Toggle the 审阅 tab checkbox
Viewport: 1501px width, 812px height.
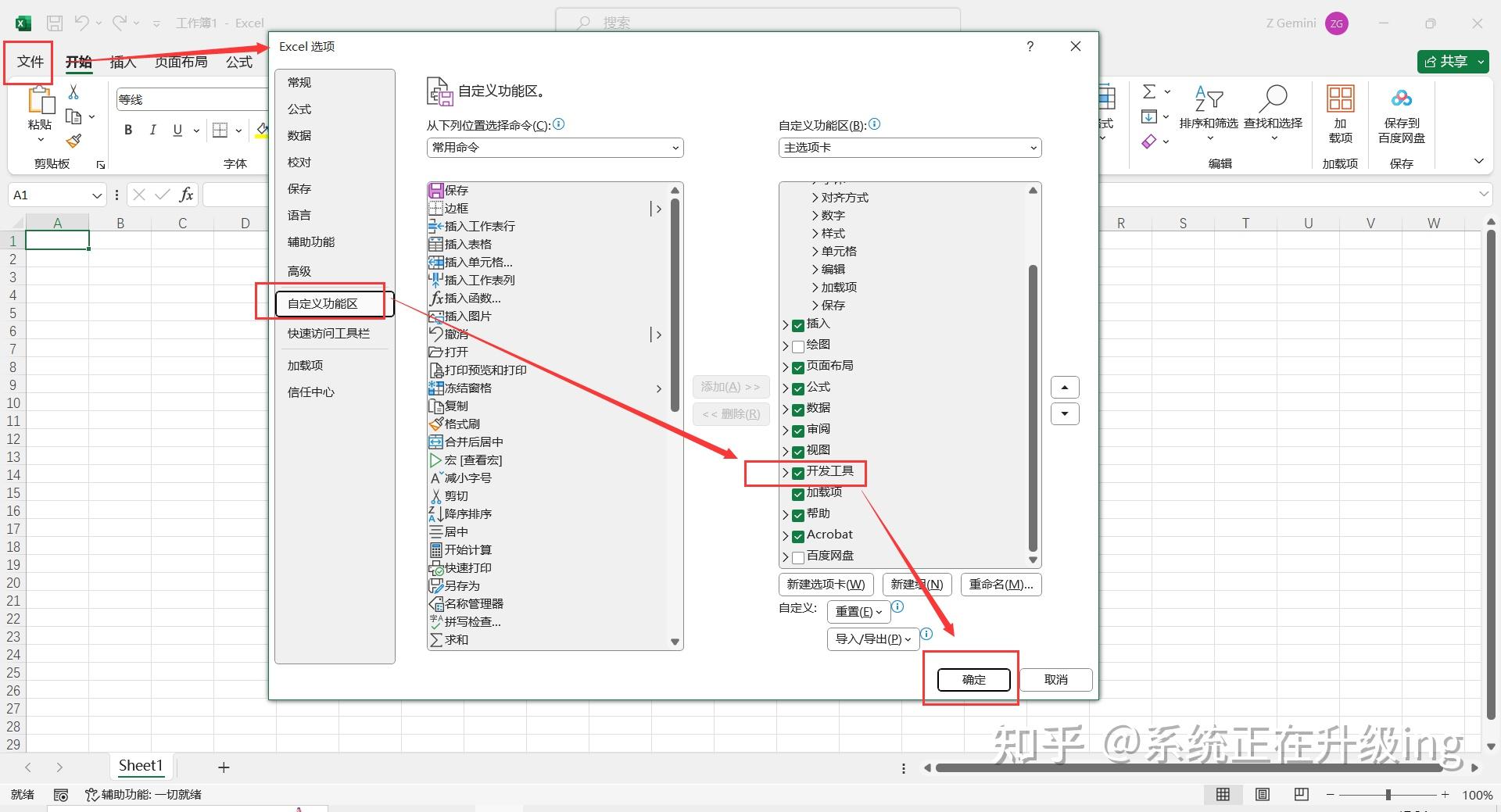pyautogui.click(x=798, y=431)
